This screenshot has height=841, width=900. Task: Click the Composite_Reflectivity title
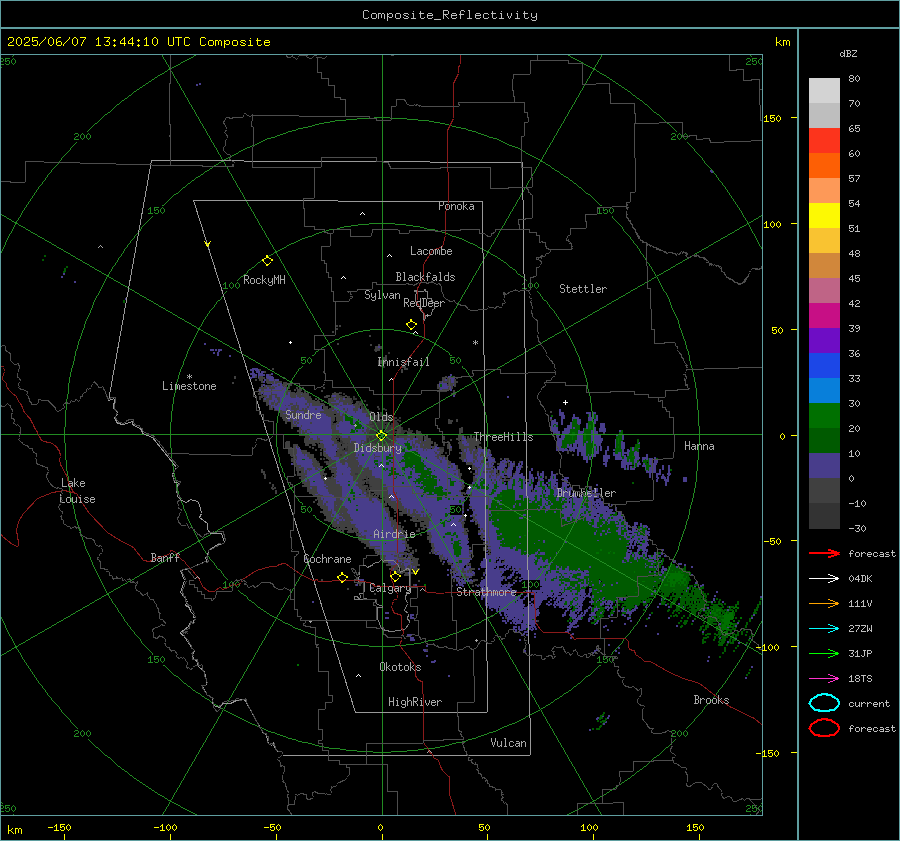click(x=450, y=15)
